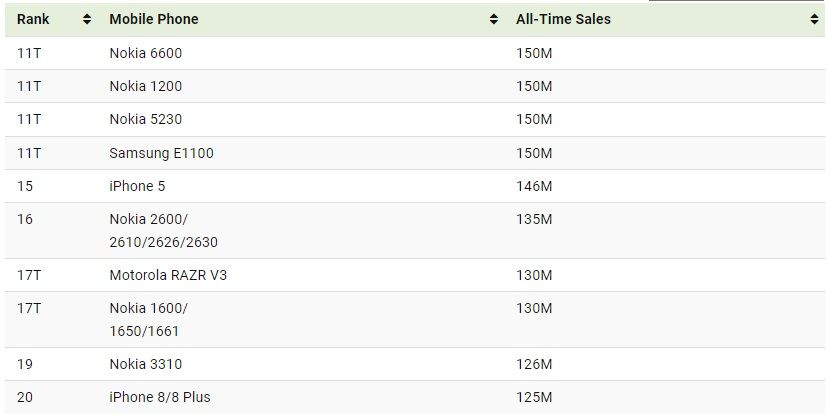Image resolution: width=826 pixels, height=420 pixels.
Task: Sort by the All-Time Sales header label
Action: [x=563, y=19]
